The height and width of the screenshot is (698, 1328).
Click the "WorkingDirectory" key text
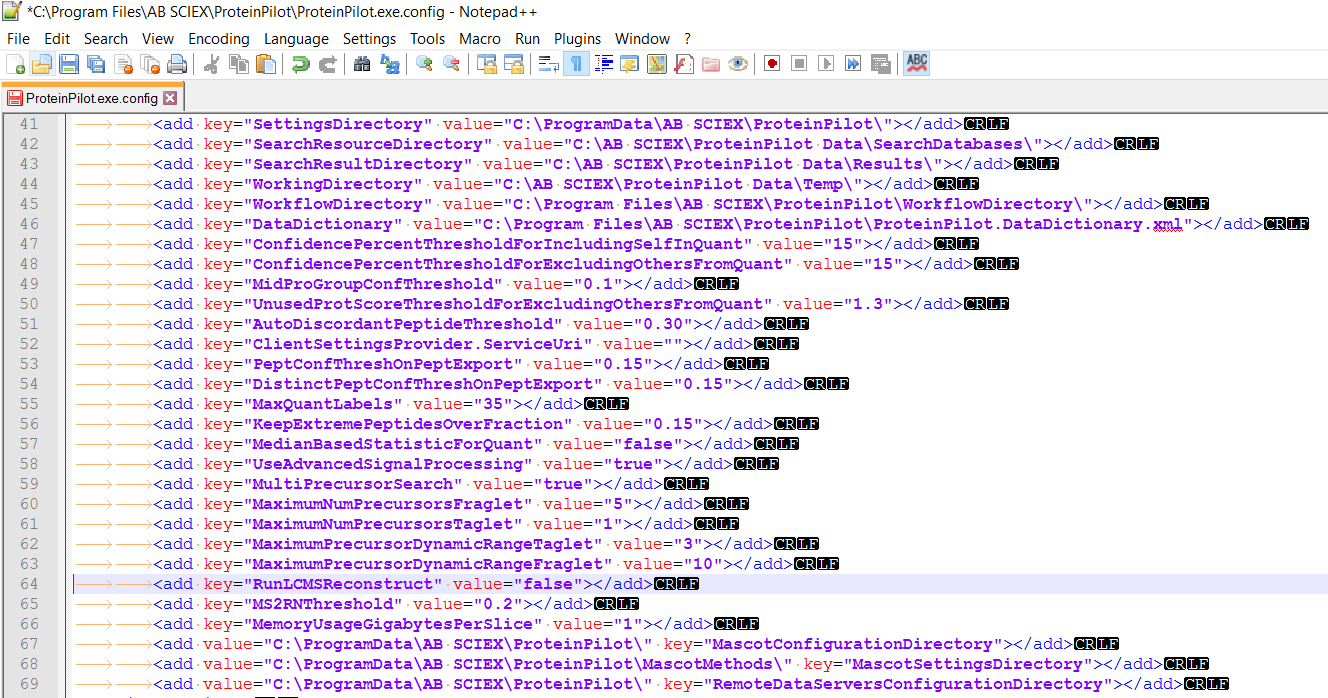(333, 184)
